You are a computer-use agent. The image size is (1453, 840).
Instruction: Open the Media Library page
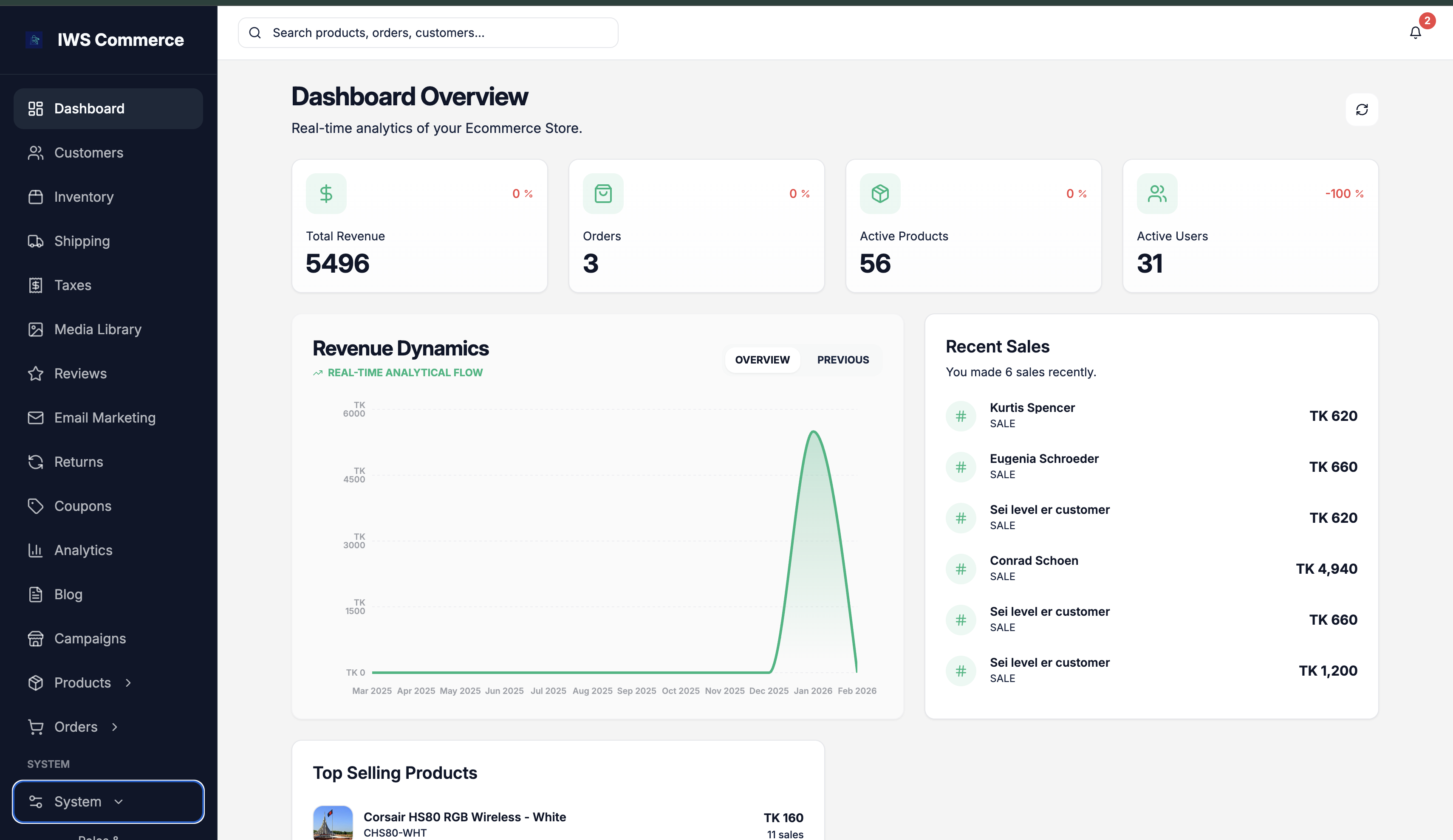click(x=97, y=329)
